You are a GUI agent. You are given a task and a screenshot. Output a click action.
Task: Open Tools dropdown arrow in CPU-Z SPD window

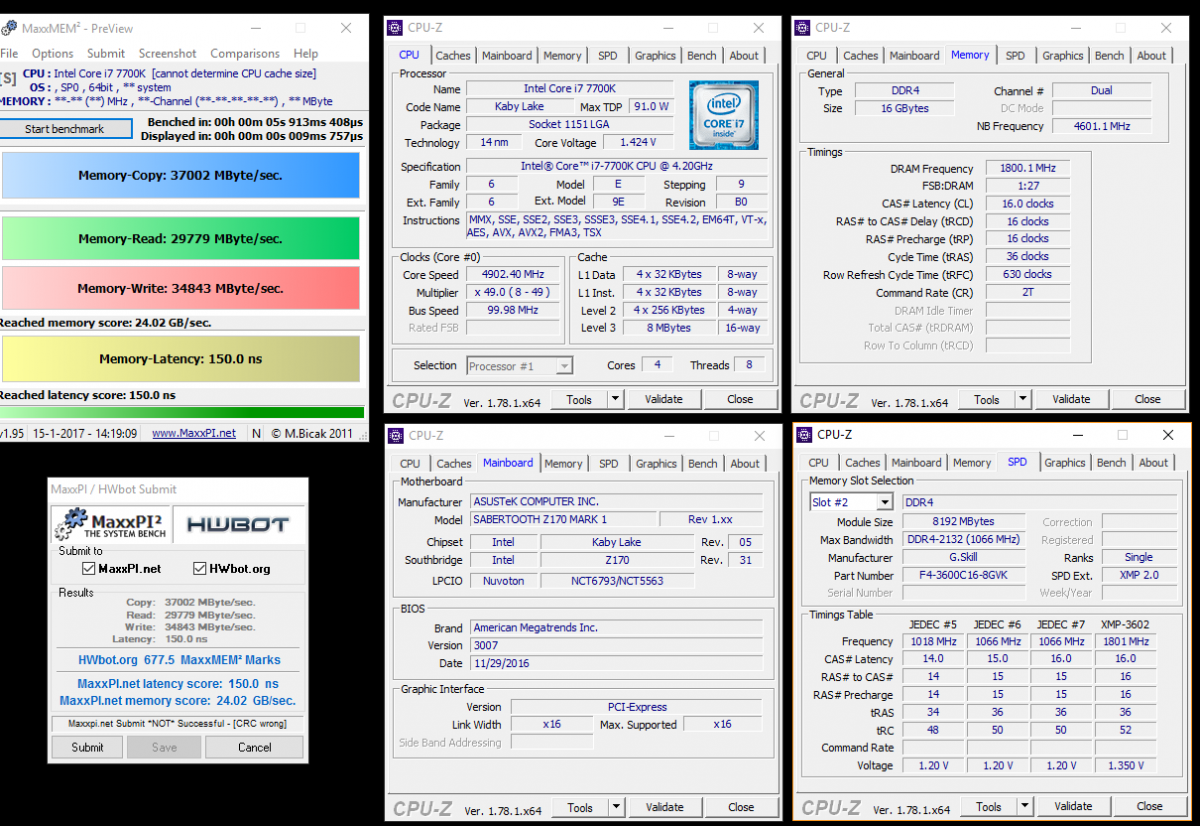click(1025, 806)
